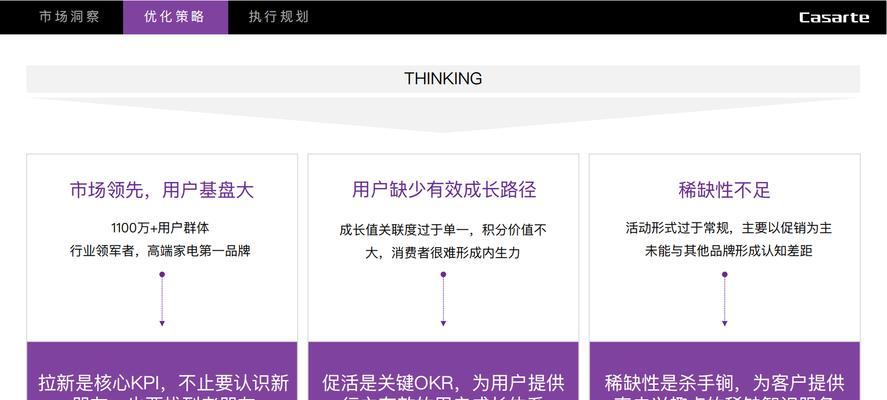Click text 活动形式过于常规，主要以促销为主

click(729, 228)
